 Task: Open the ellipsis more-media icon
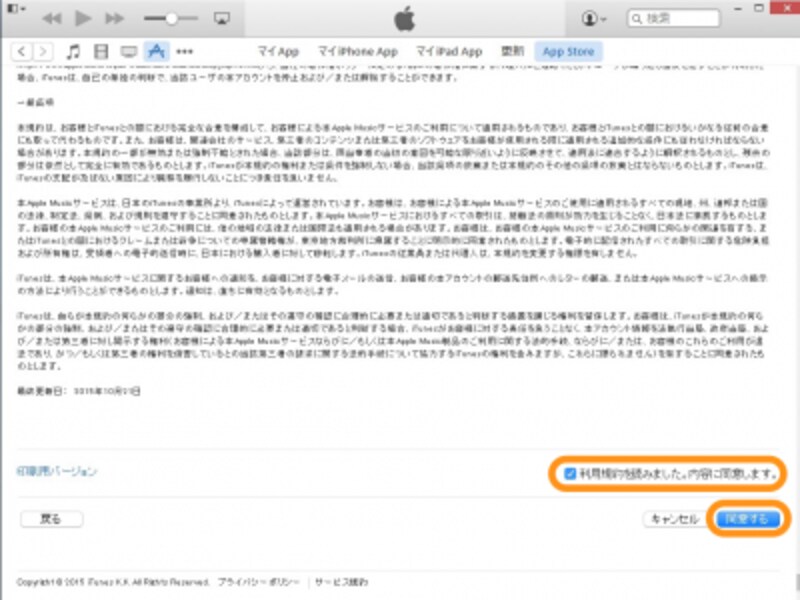click(x=185, y=49)
